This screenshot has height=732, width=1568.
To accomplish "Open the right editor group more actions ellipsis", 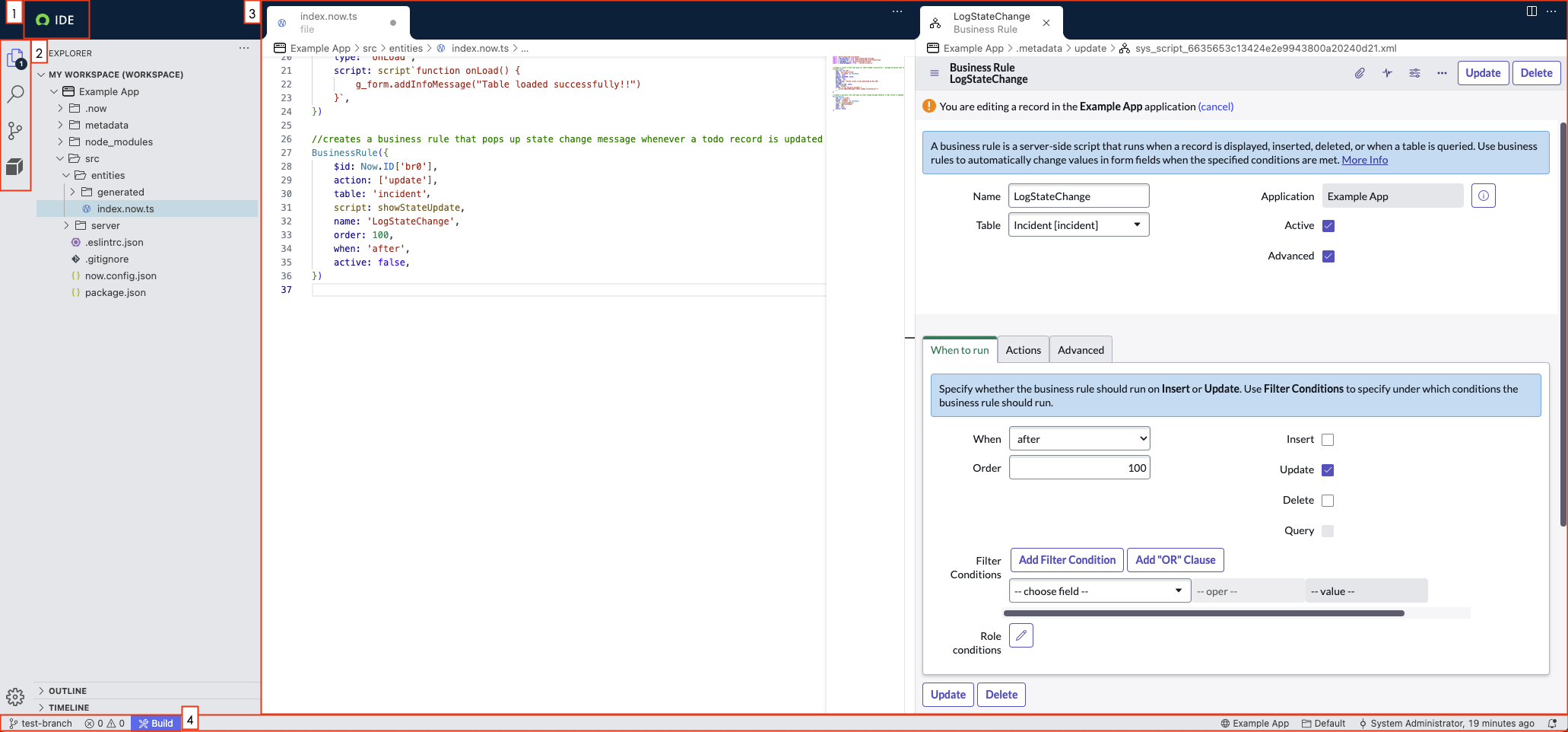I will [x=1551, y=11].
